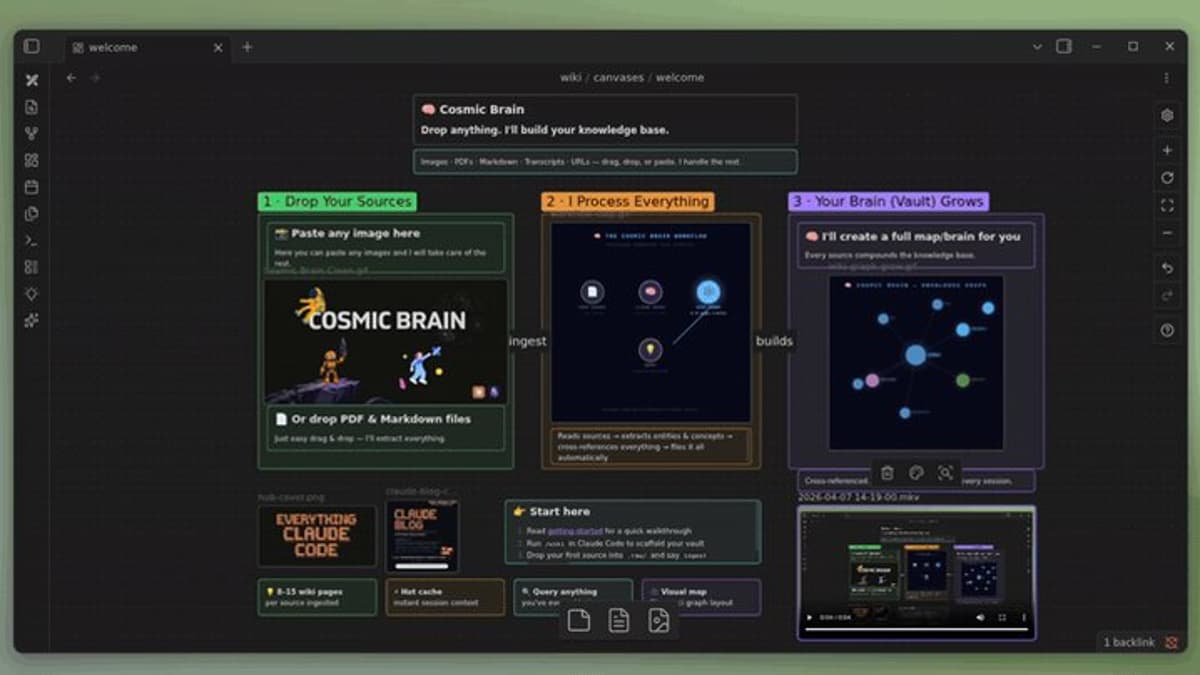The width and height of the screenshot is (1200, 675).
Task: Open a new tab with the plus button
Action: click(x=247, y=47)
